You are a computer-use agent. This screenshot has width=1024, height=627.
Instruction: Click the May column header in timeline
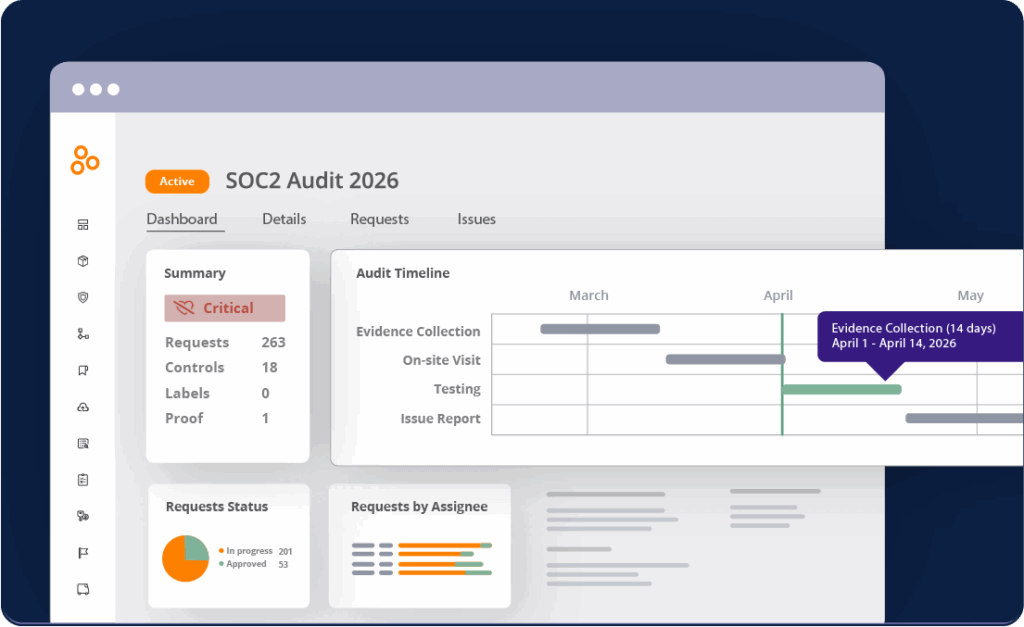coord(970,295)
